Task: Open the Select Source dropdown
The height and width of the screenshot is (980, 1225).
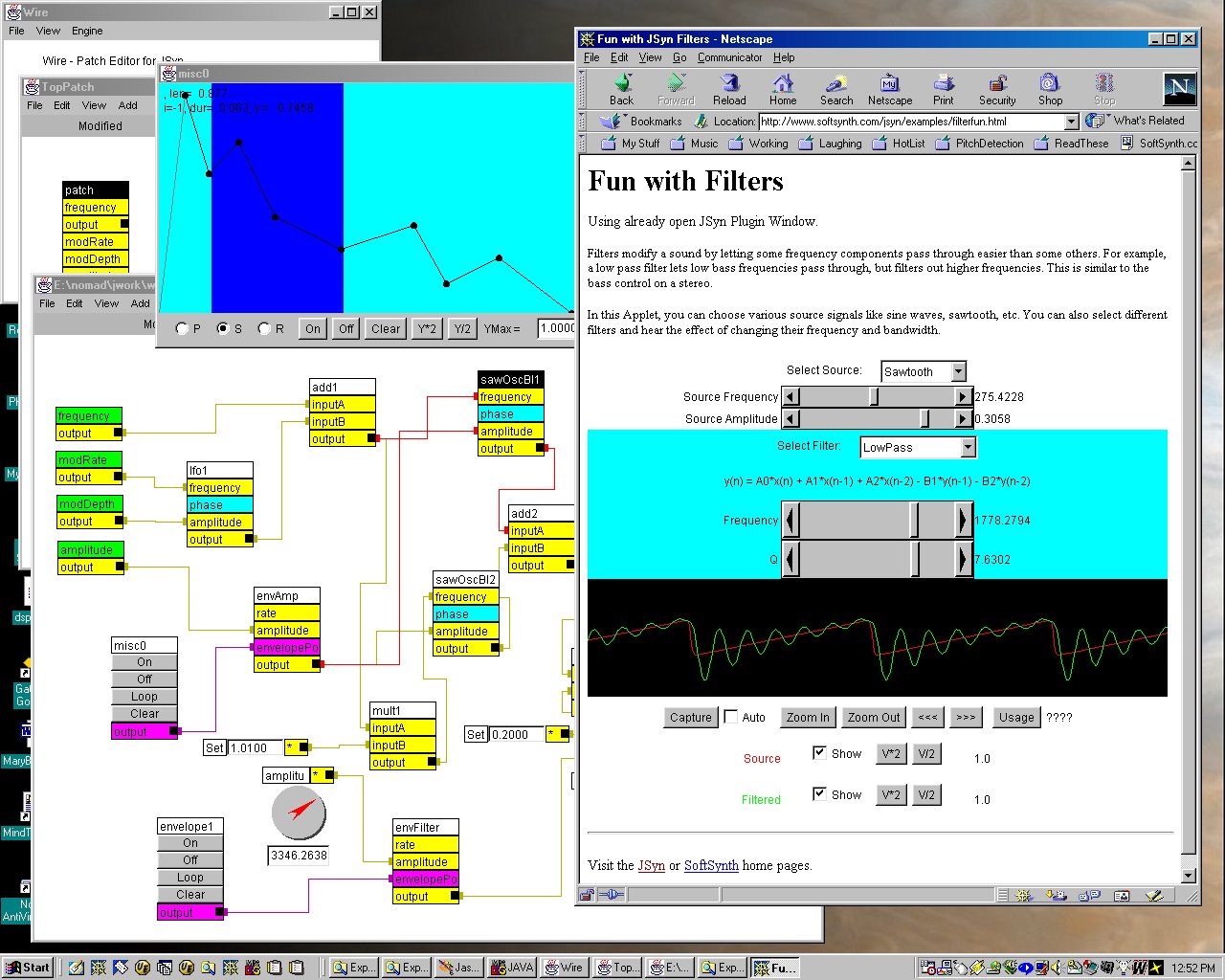Action: click(959, 371)
